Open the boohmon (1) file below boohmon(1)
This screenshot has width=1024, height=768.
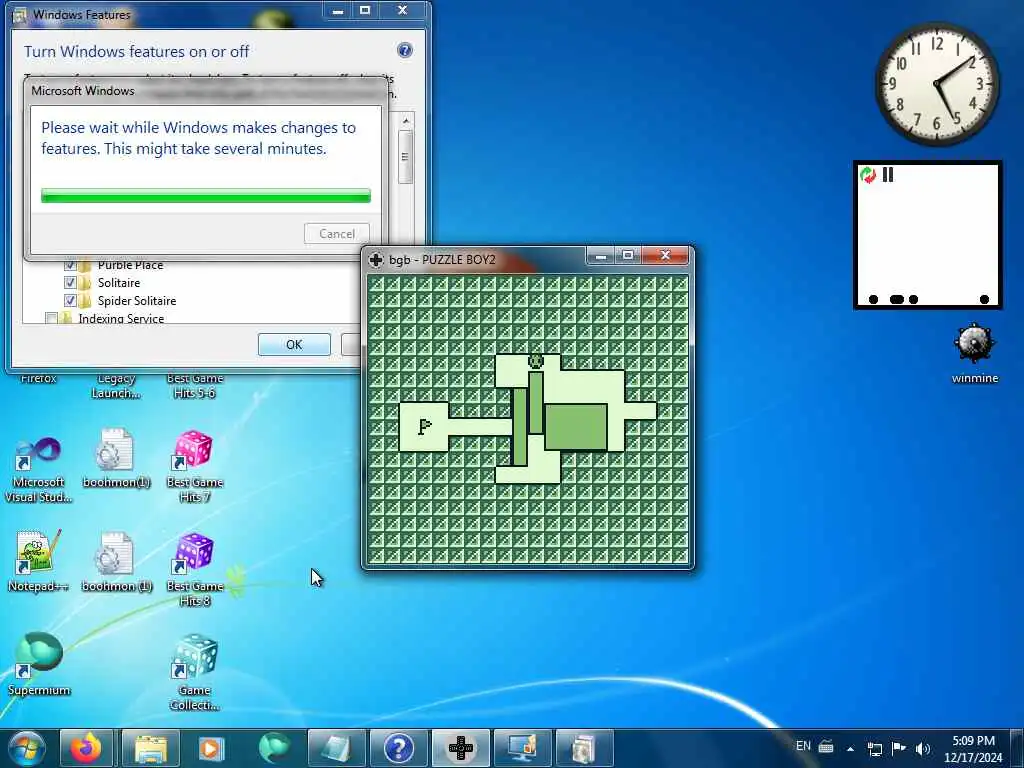click(116, 563)
